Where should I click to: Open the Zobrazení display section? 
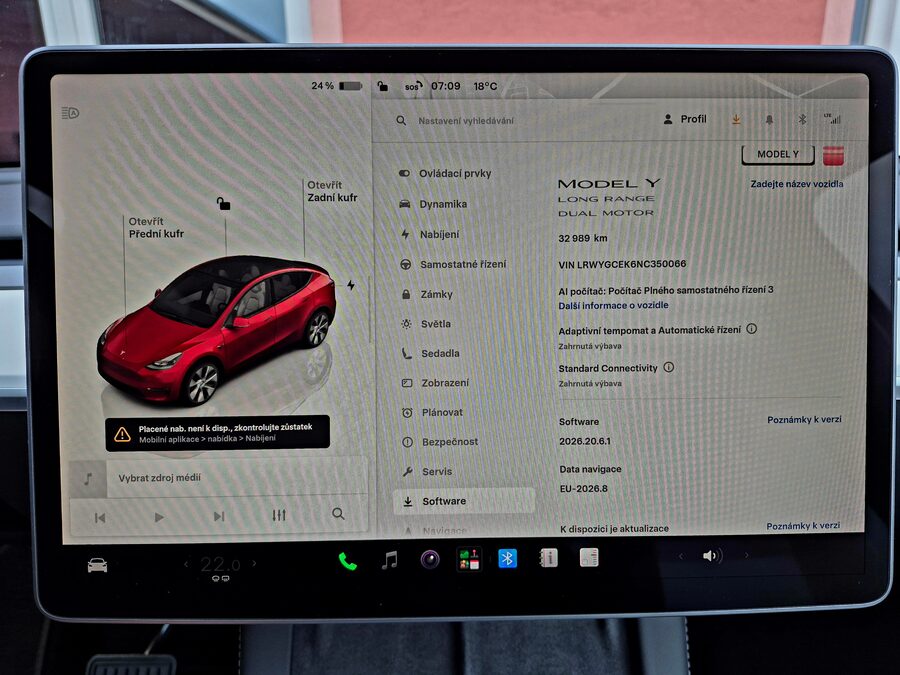tap(445, 382)
